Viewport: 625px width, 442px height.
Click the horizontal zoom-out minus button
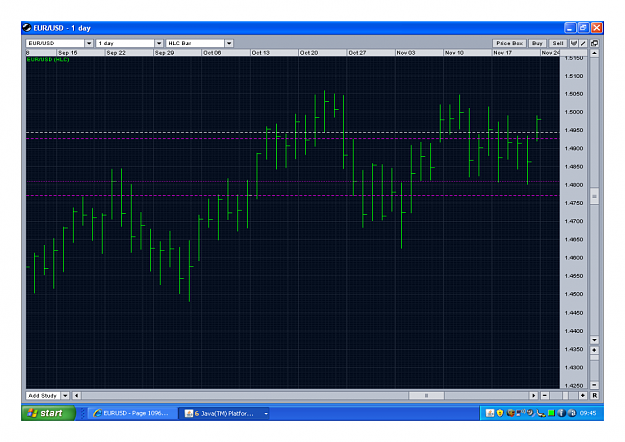[x=545, y=395]
